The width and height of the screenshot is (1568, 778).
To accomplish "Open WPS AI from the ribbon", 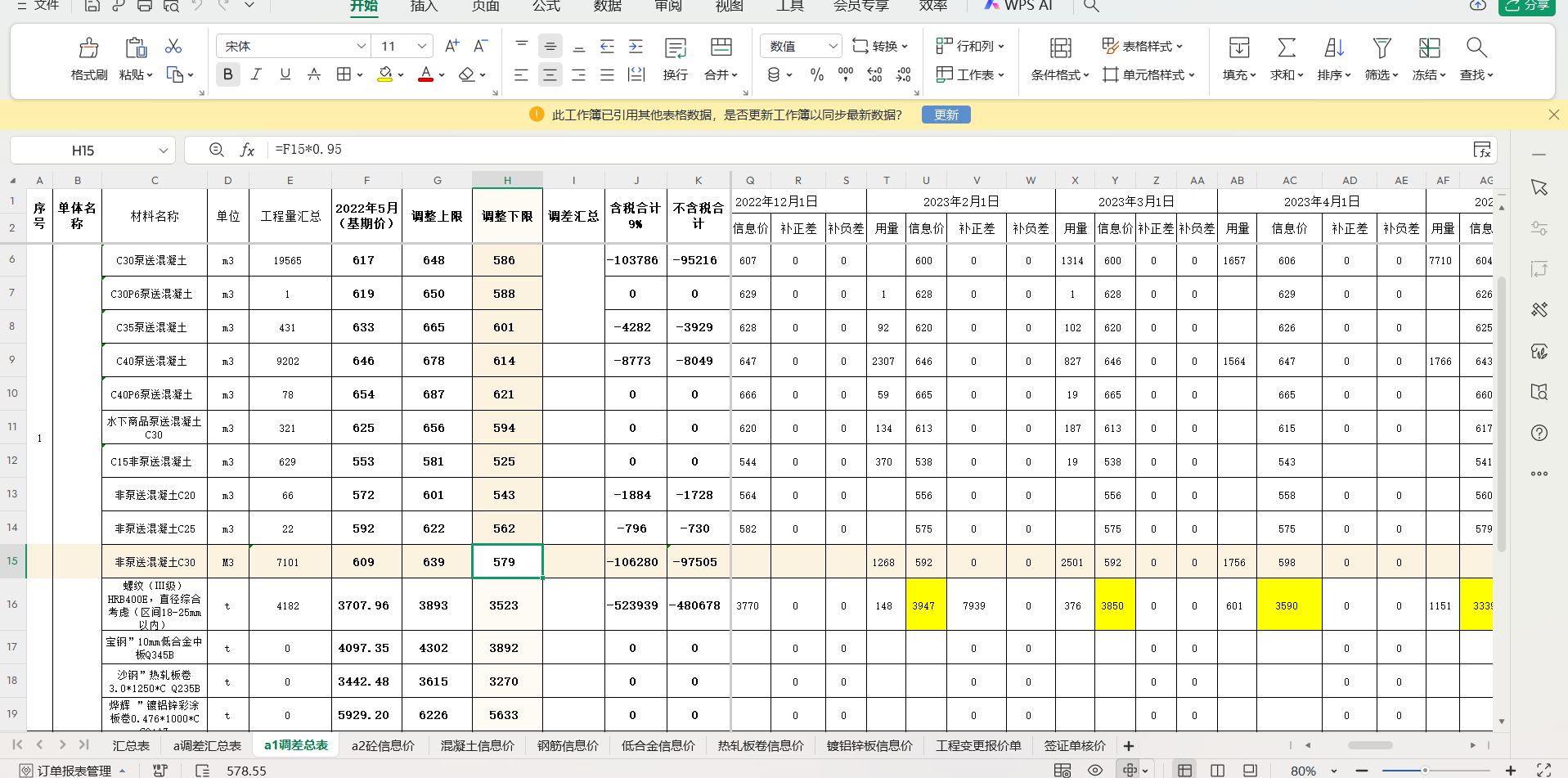I will pyautogui.click(x=1018, y=7).
